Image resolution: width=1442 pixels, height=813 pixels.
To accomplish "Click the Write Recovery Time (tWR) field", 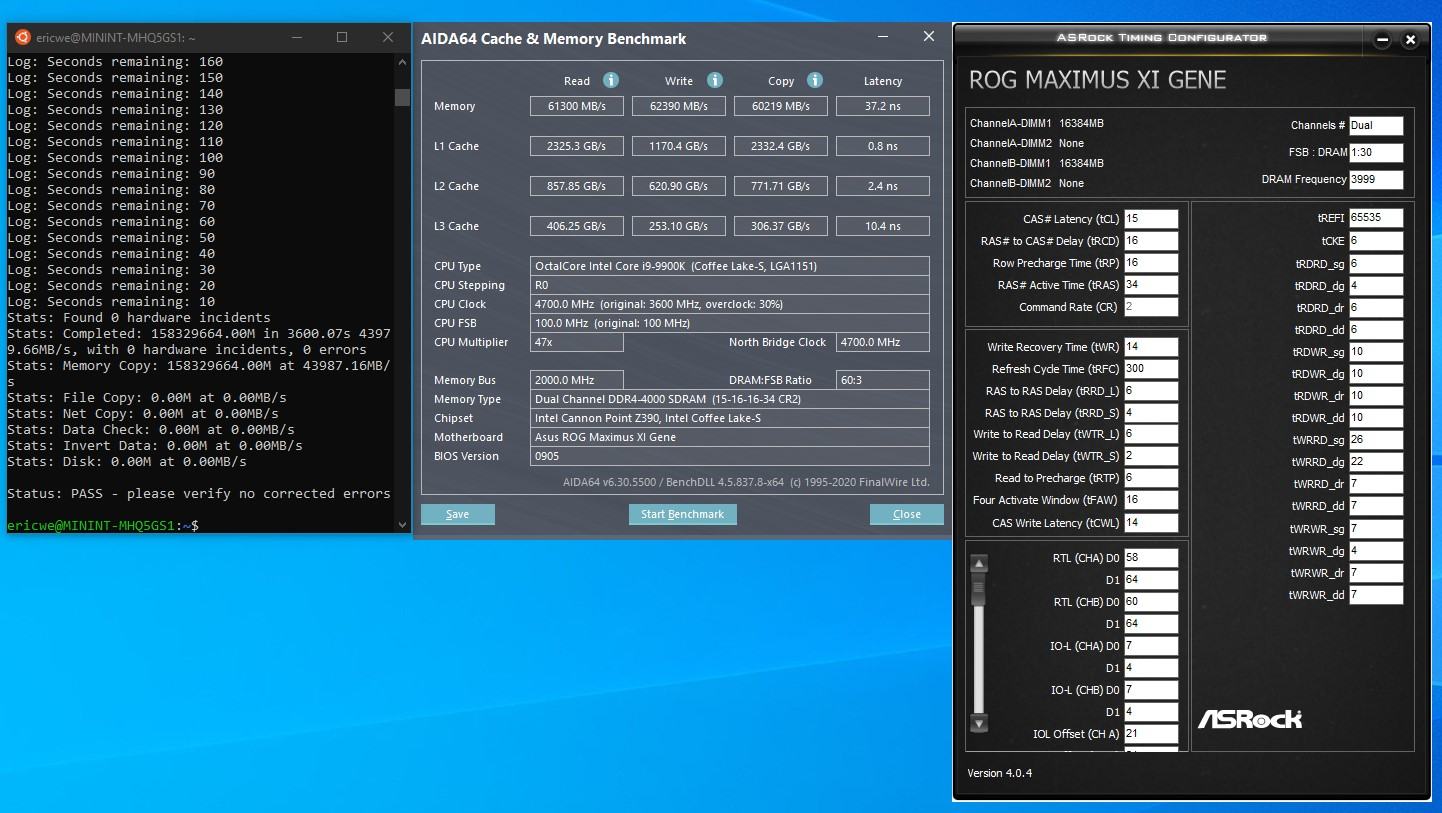I will [x=1151, y=347].
